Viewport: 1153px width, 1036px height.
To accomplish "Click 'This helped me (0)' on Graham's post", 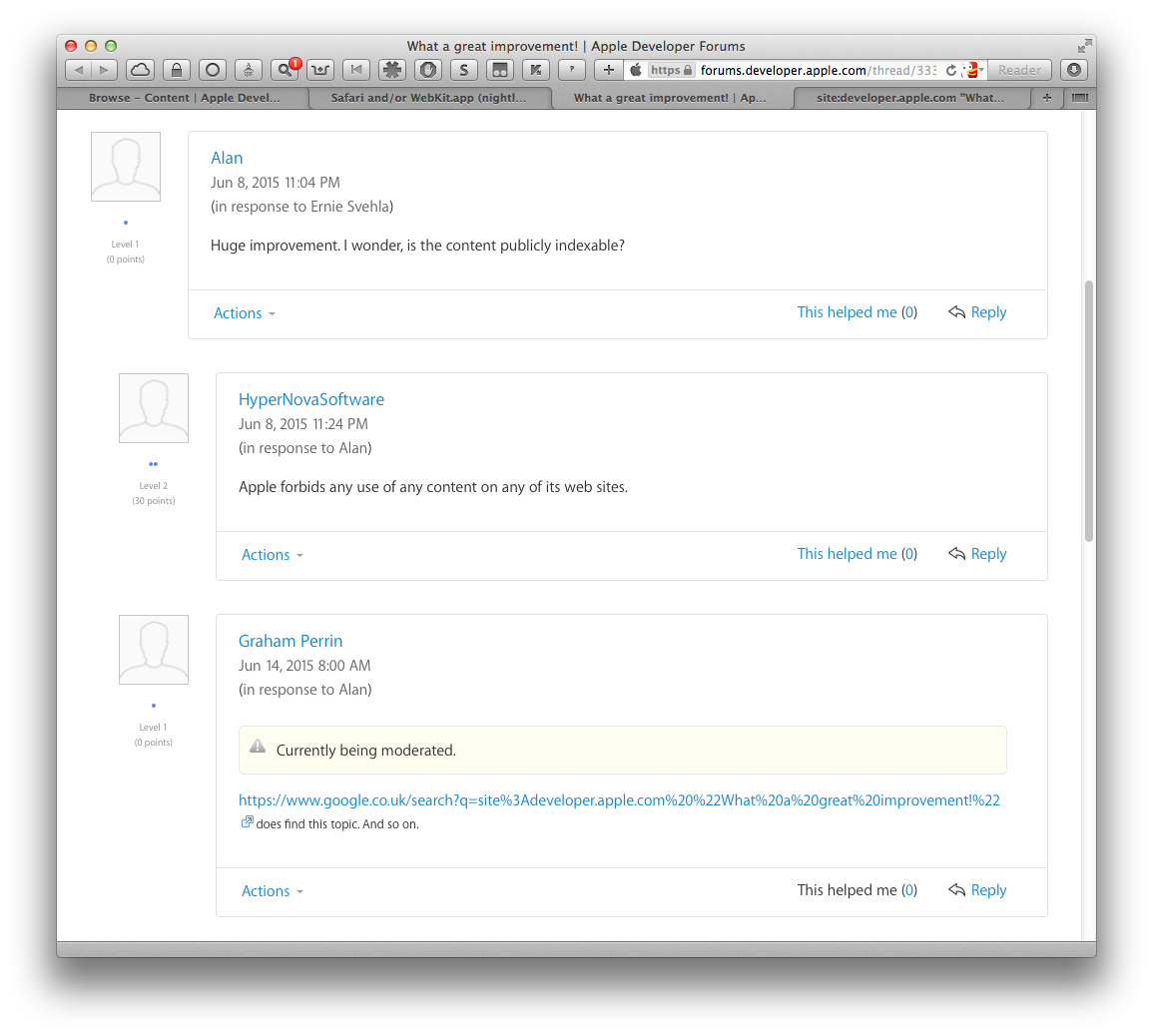I will click(857, 889).
